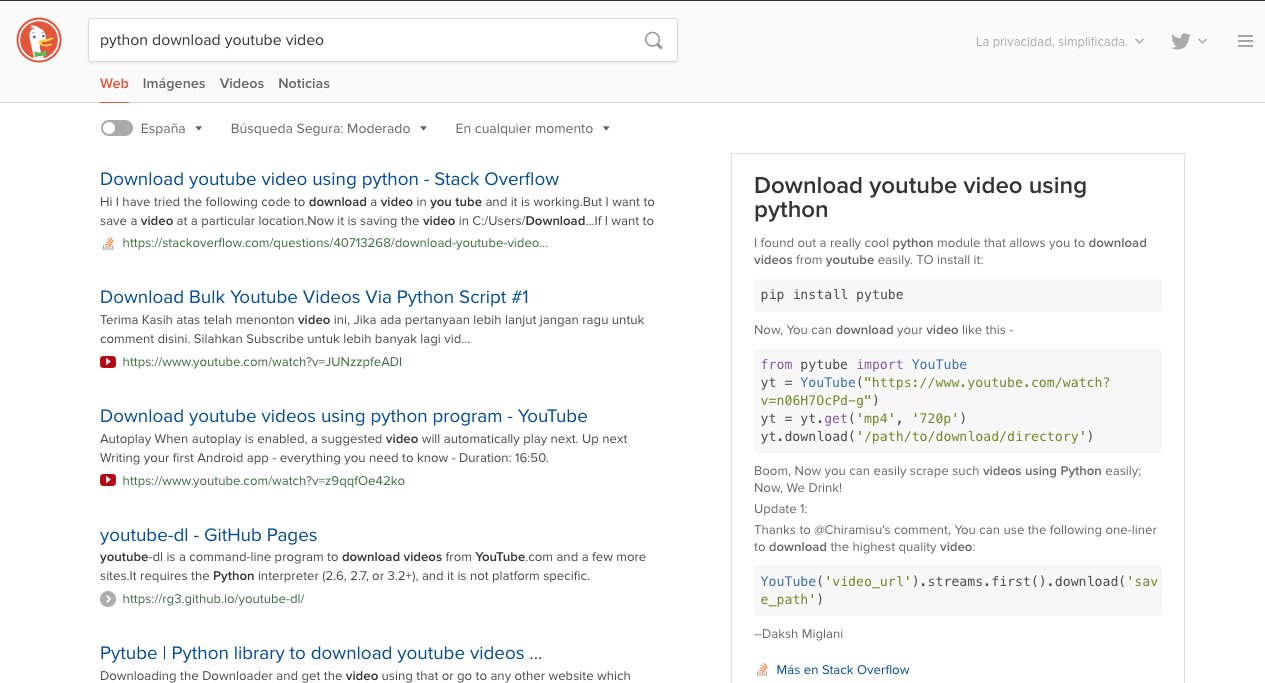Switch to the Noticias tab

(x=304, y=84)
